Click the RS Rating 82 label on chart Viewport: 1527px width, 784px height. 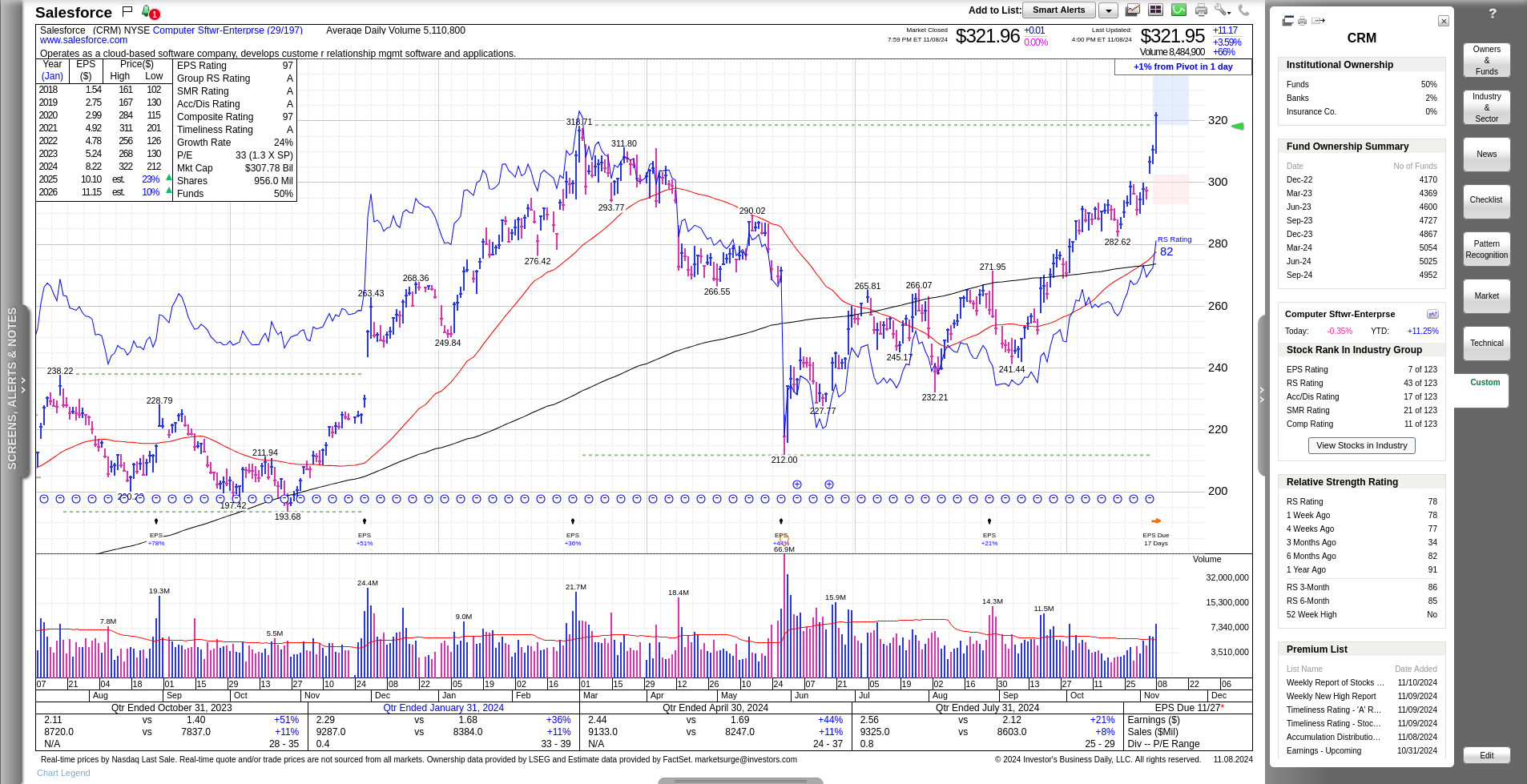(x=1174, y=246)
